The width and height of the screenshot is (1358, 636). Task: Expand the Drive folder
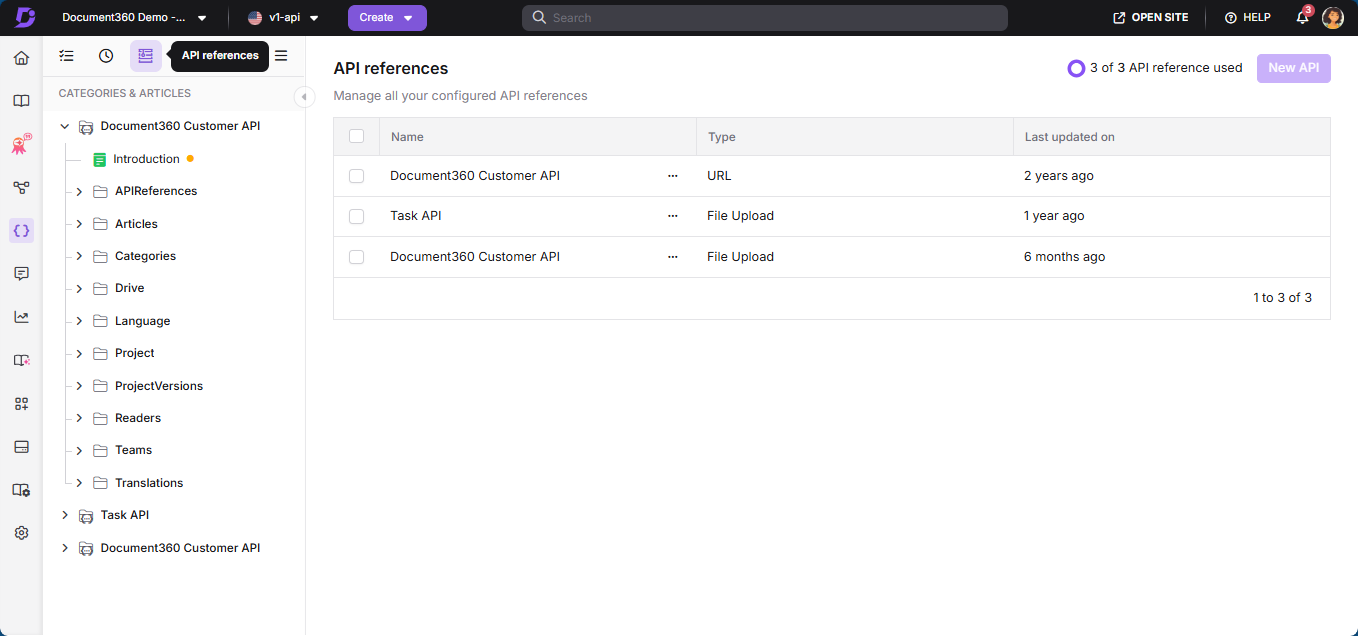79,288
